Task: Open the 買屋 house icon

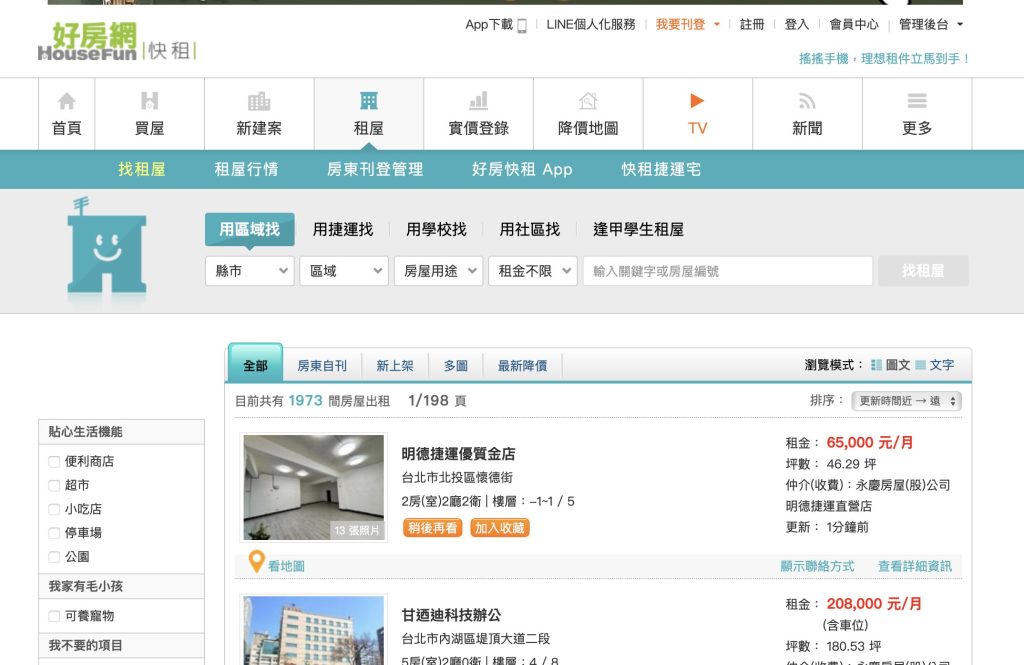Action: pyautogui.click(x=149, y=101)
